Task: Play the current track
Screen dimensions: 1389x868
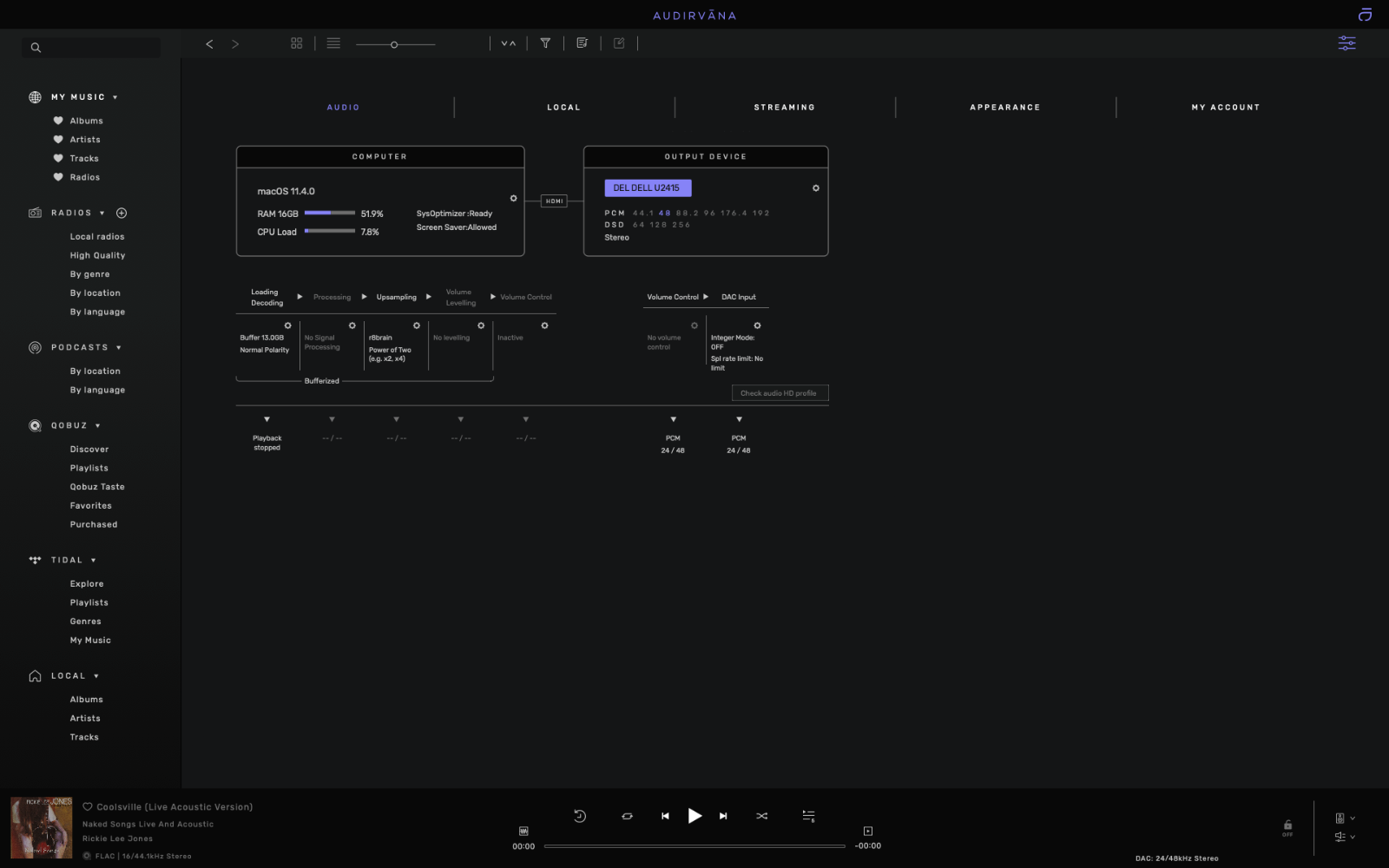Action: click(x=694, y=816)
